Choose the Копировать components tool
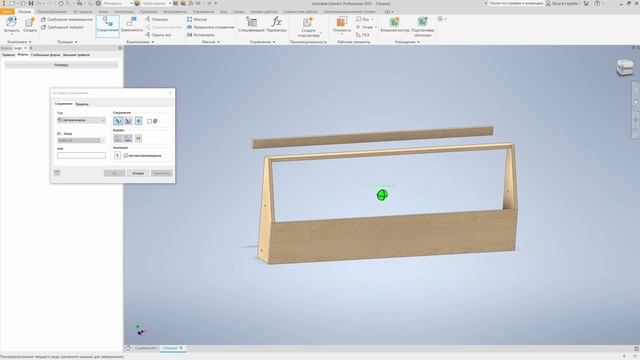640x360 pixels. coord(201,35)
